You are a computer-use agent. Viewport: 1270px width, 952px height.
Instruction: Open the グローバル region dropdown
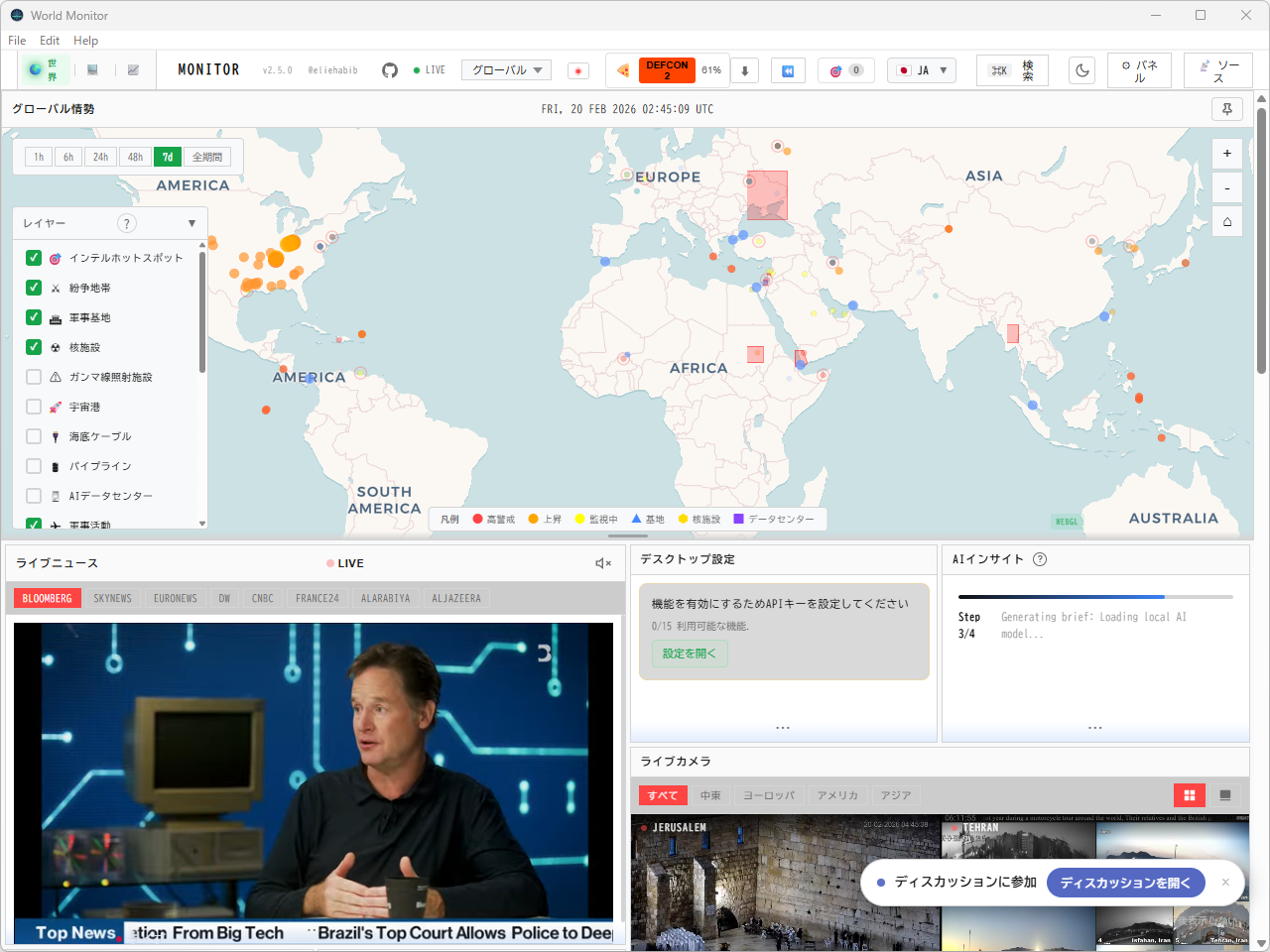507,70
